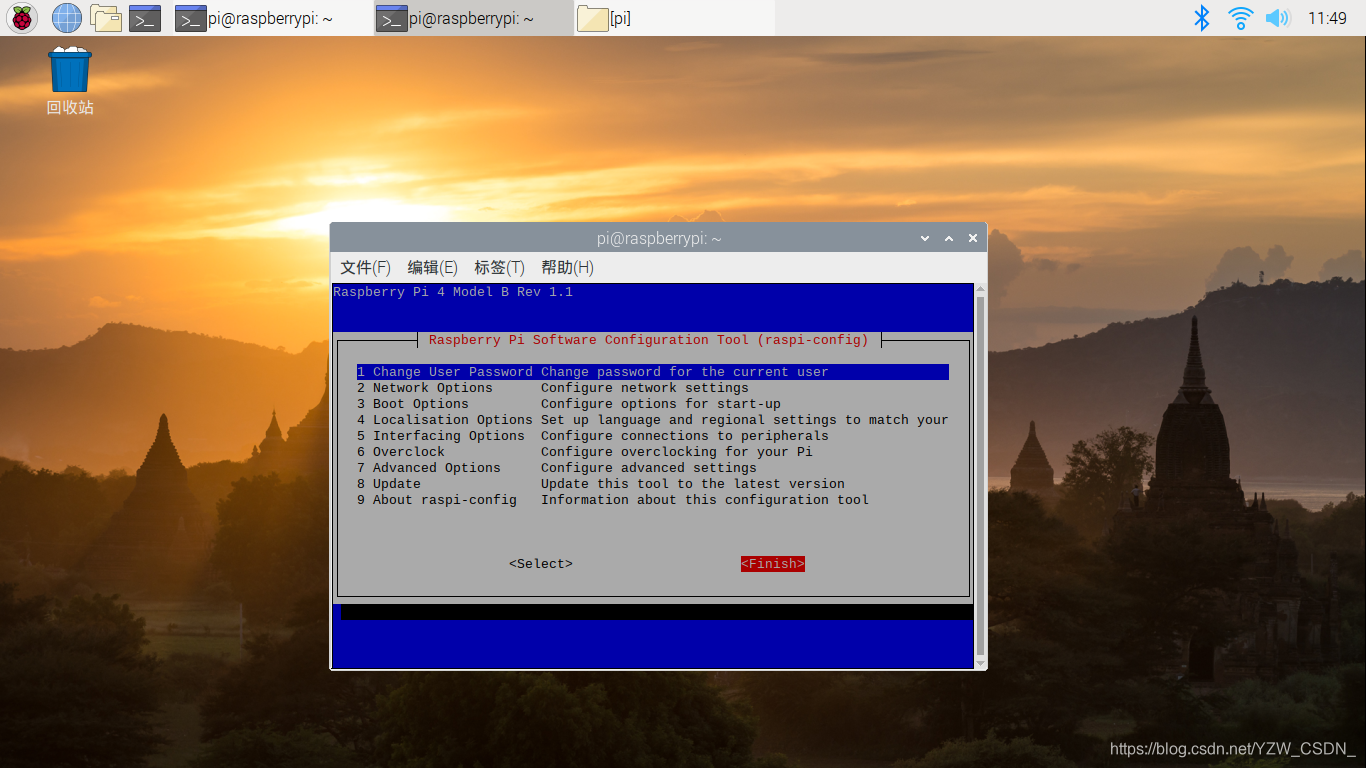The image size is (1366, 768).
Task: Select Network Options entry
Action: (653, 388)
